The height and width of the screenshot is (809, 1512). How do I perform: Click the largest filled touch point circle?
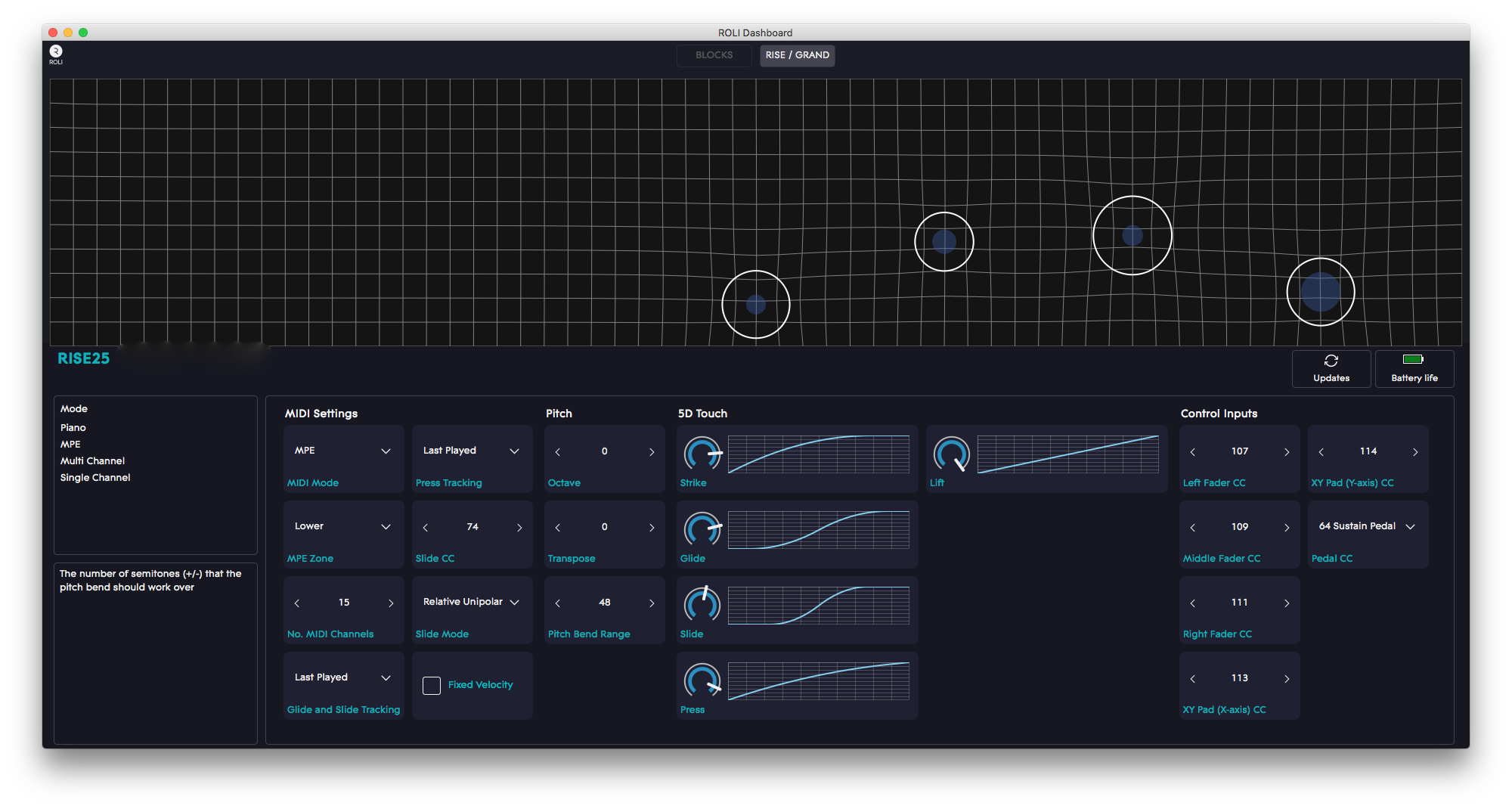pos(1321,292)
